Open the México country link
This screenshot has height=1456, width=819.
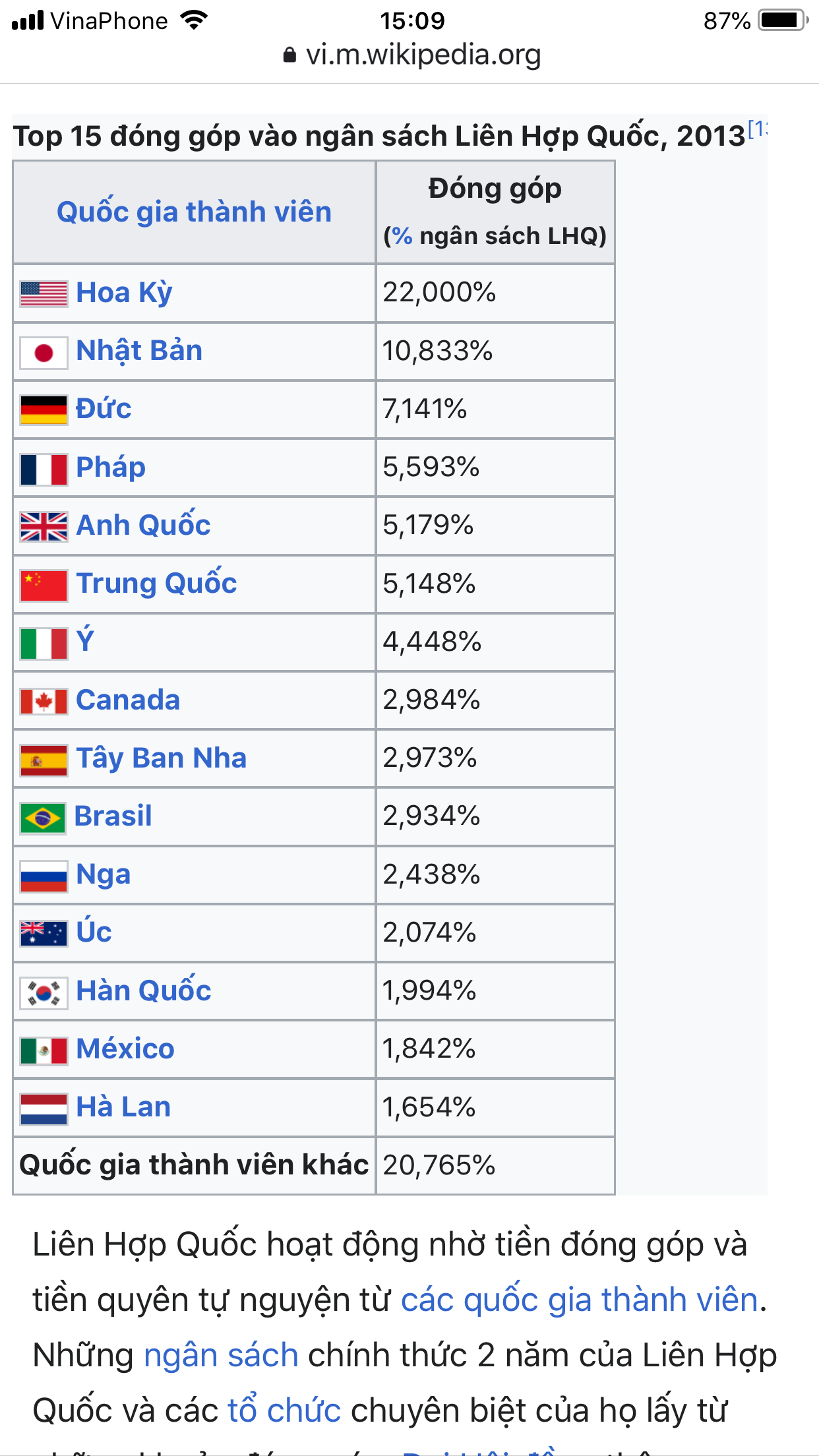(125, 1049)
